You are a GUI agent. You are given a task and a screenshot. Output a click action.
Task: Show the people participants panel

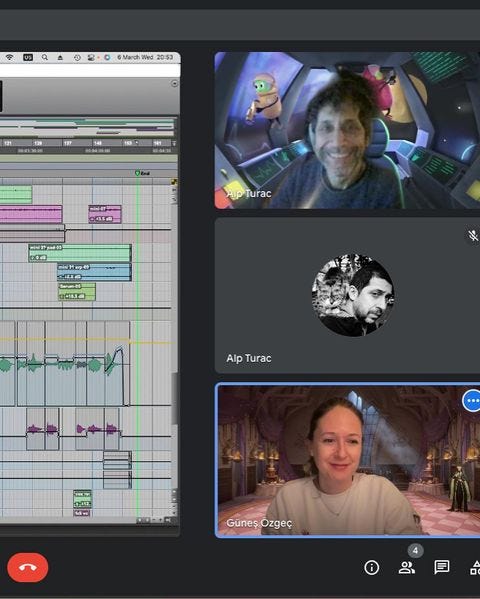click(407, 567)
